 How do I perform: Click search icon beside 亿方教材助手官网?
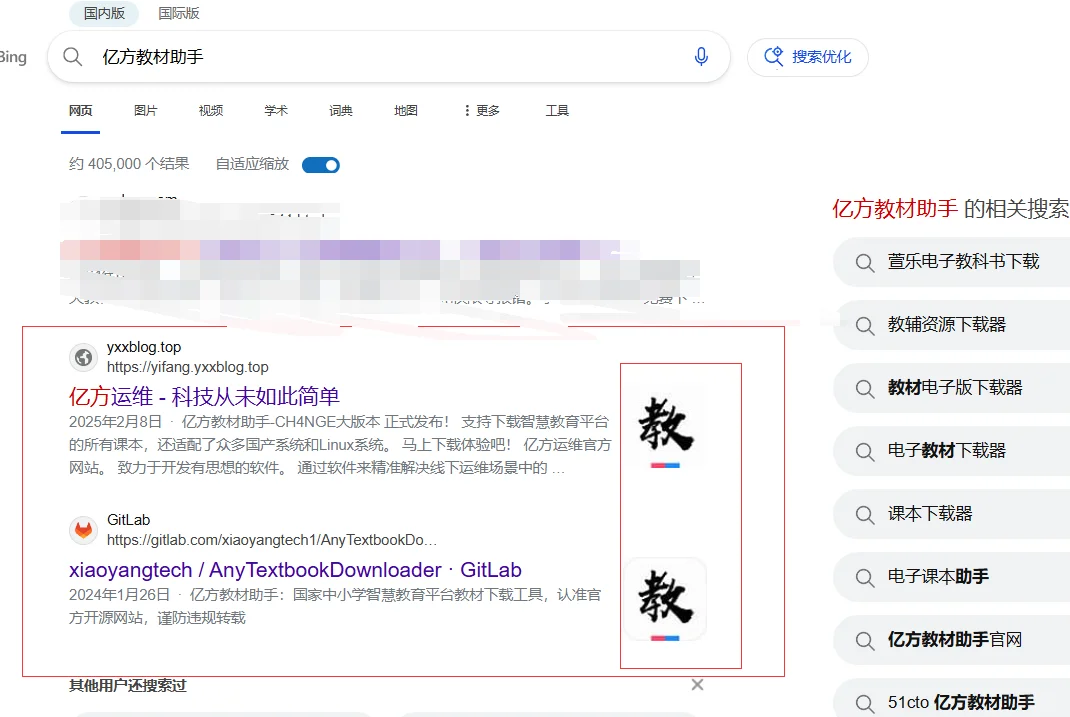coord(865,641)
